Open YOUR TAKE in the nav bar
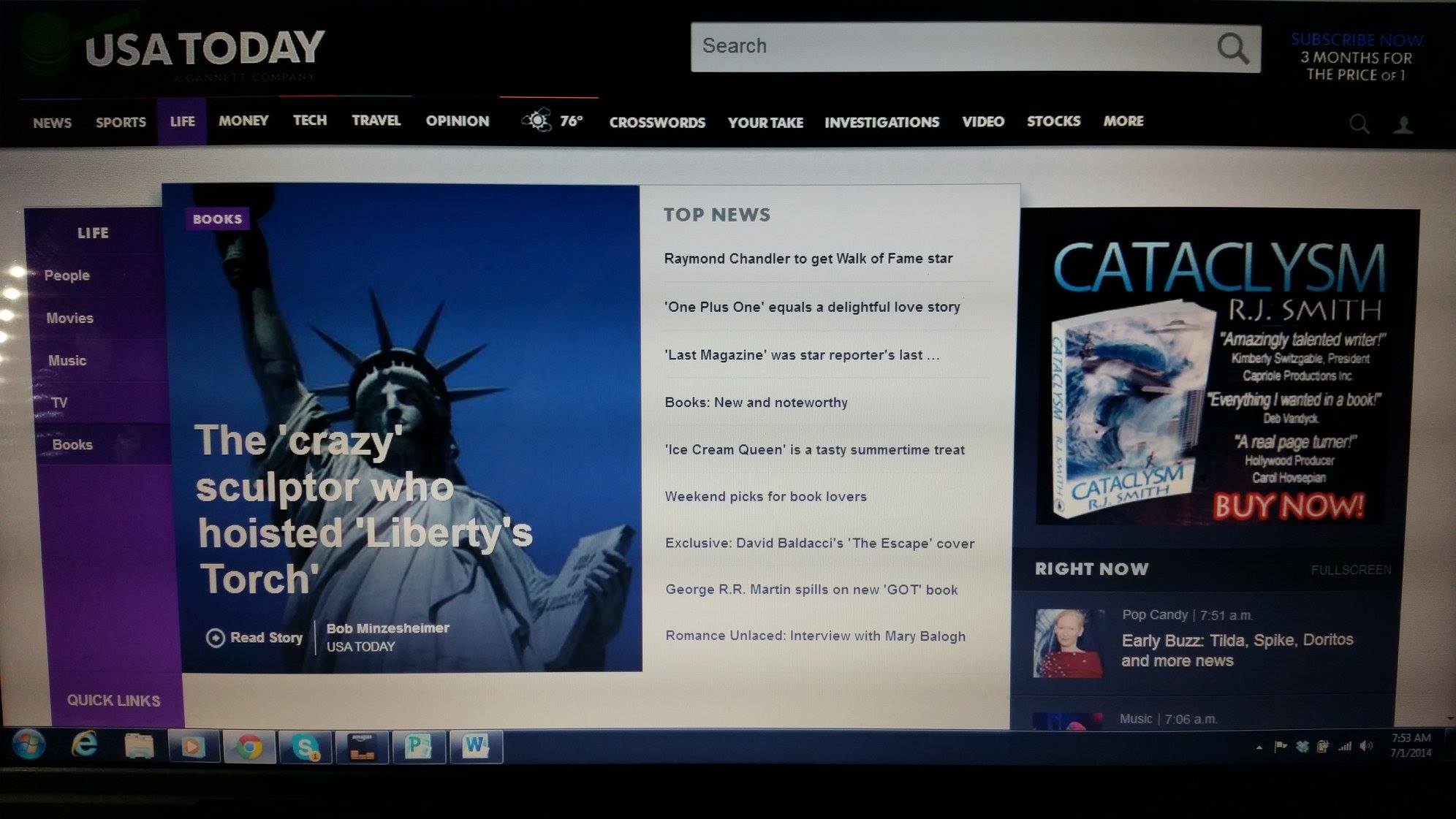 765,122
